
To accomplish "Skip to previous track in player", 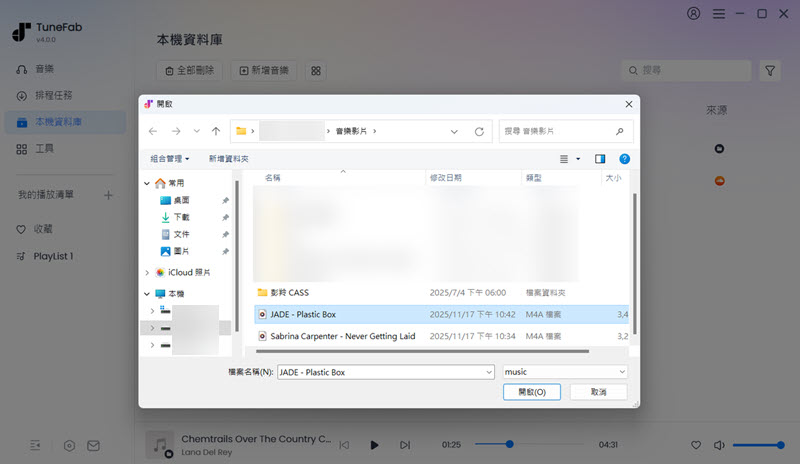I will (344, 445).
